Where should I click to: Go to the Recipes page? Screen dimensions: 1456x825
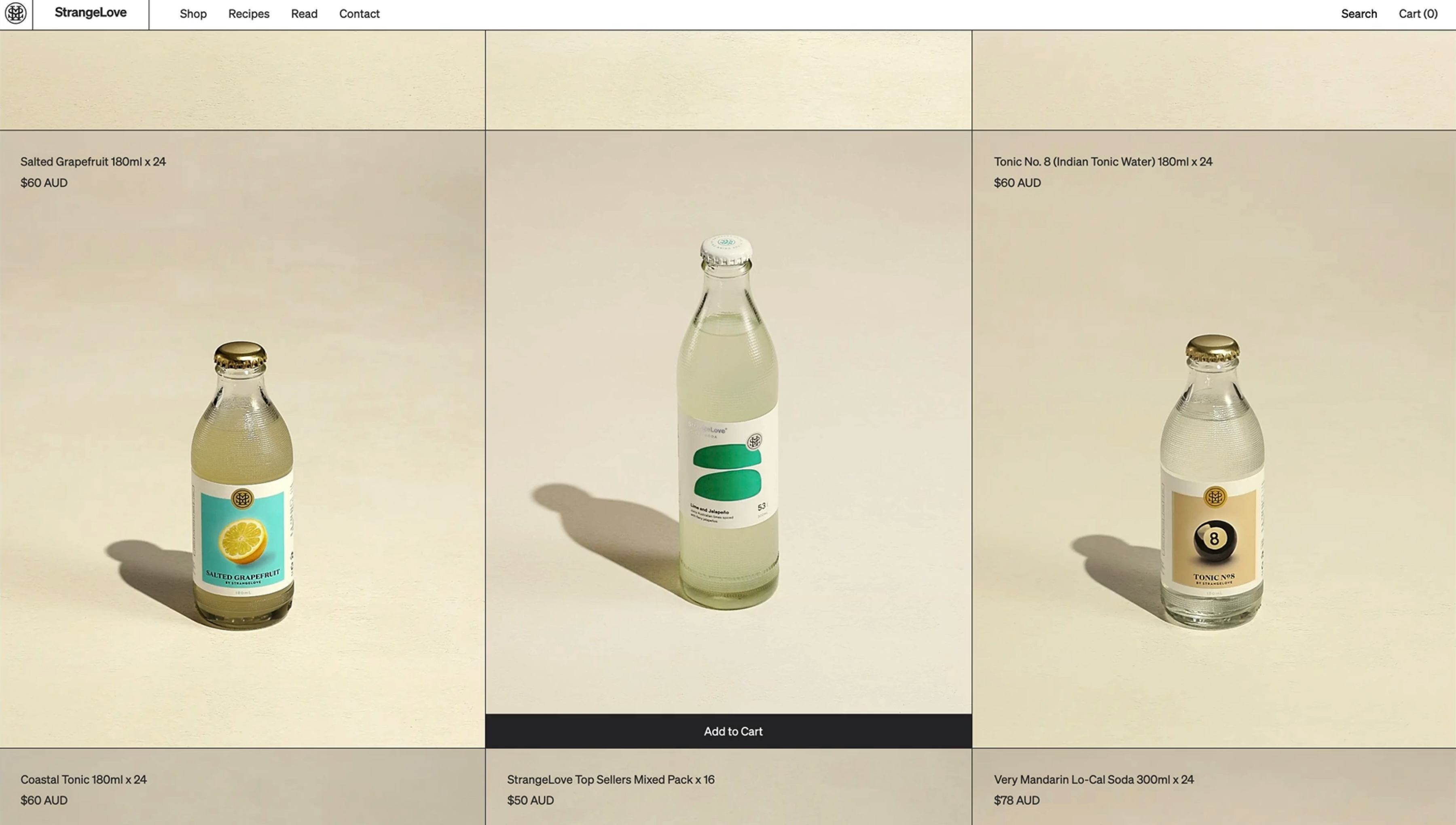(249, 14)
